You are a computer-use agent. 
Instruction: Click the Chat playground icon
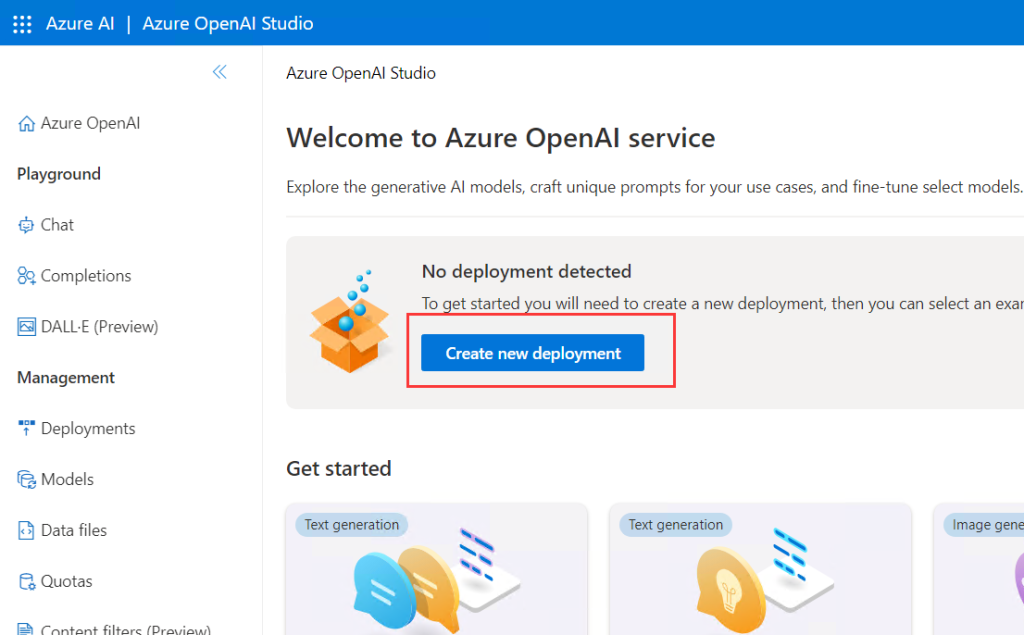coord(27,225)
